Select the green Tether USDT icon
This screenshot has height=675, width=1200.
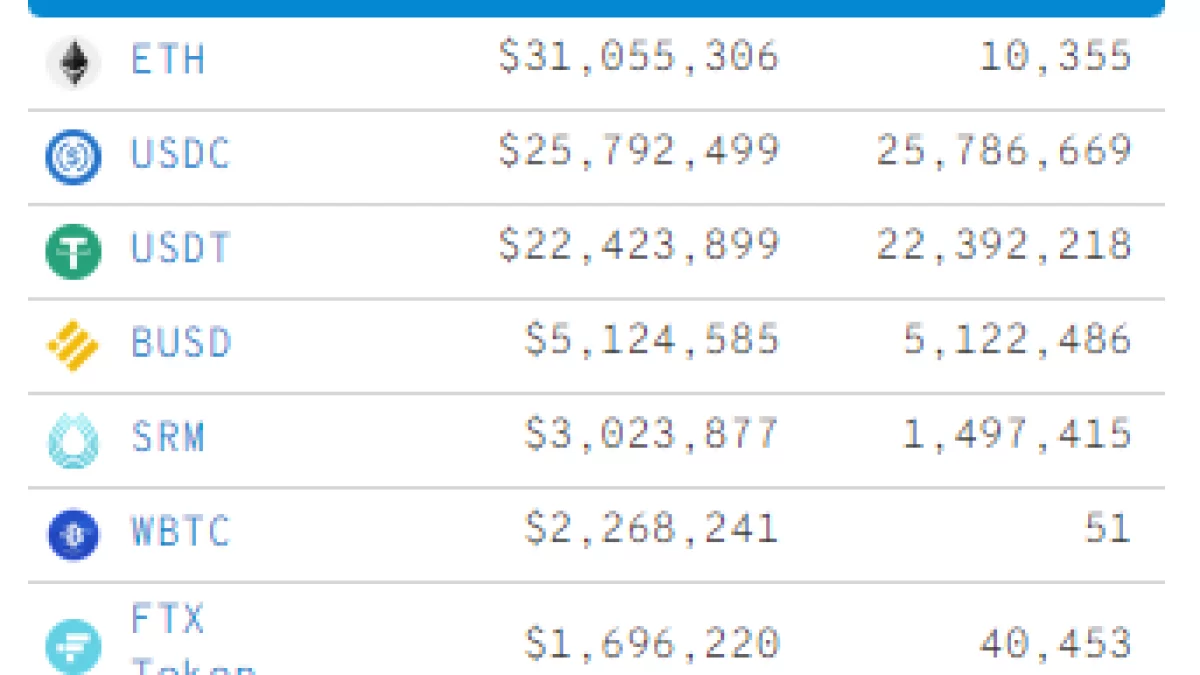point(73,251)
